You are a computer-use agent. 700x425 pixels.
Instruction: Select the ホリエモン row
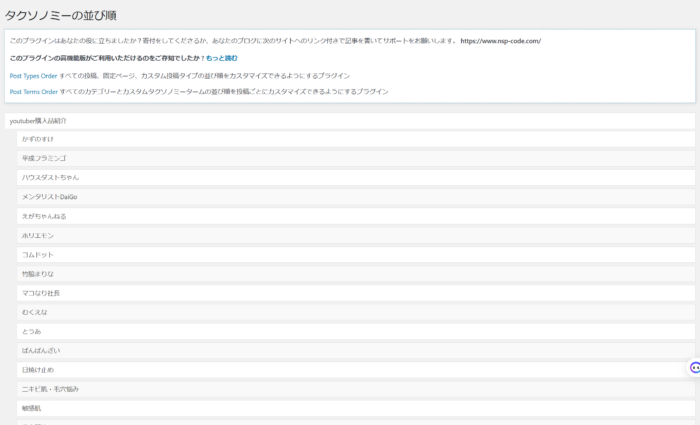[356, 235]
